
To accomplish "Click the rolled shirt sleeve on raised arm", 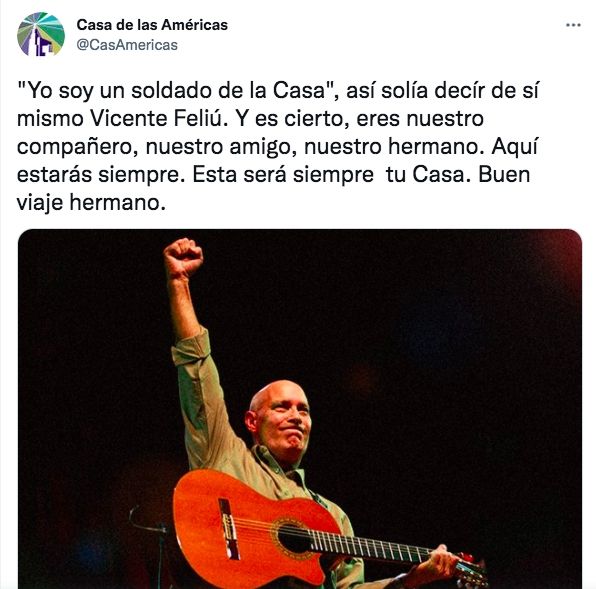I will tap(191, 346).
